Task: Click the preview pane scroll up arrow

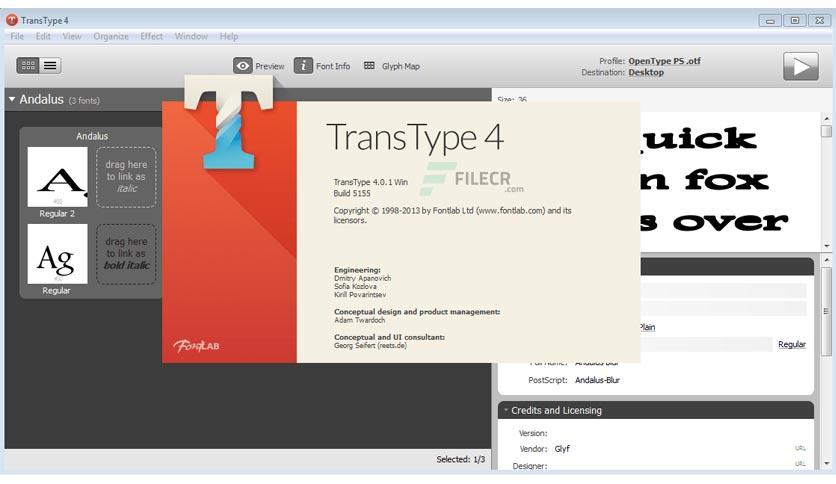Action: [826, 118]
